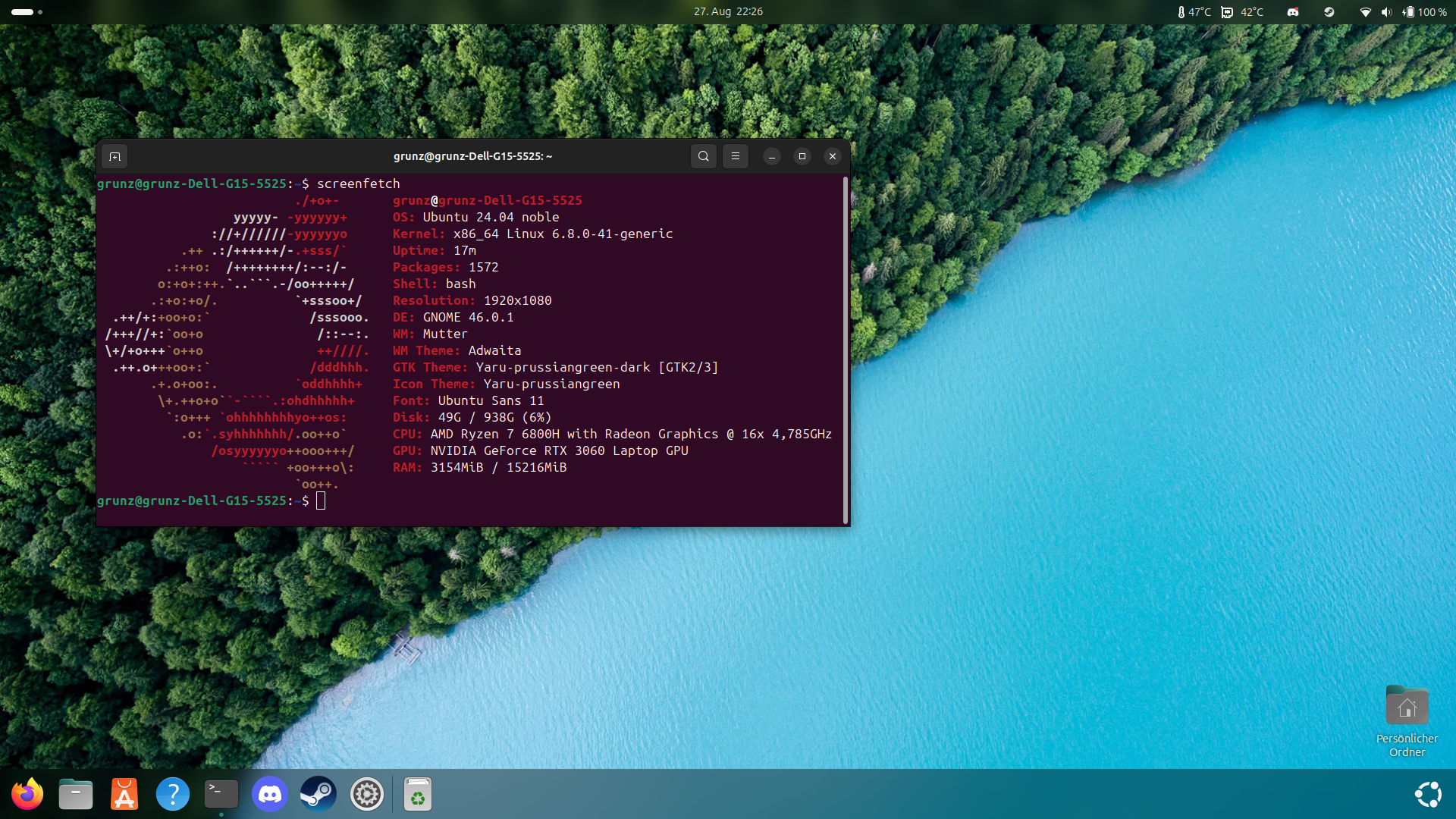Open a new terminal tab
The image size is (1456, 819).
[x=115, y=157]
